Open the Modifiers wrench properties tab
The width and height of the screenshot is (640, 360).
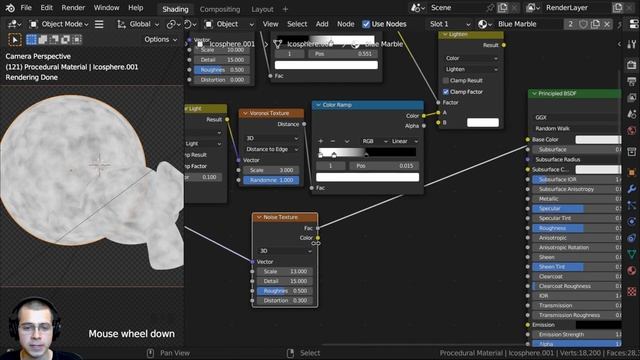pyautogui.click(x=631, y=189)
